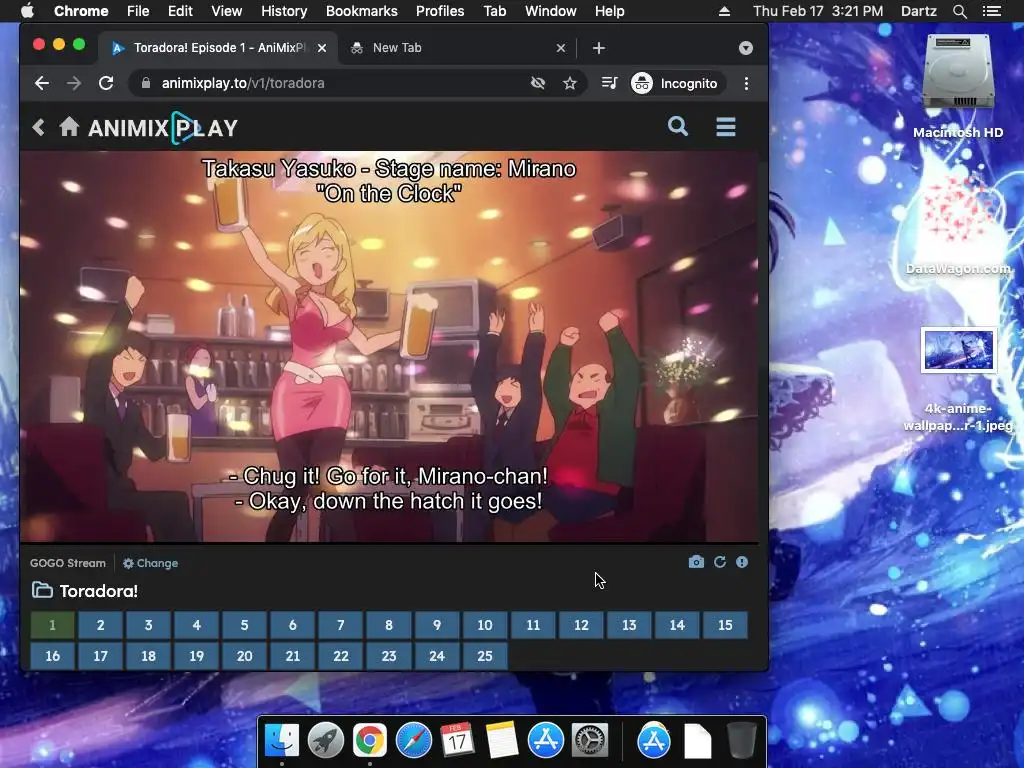This screenshot has height=768, width=1024.
Task: Open a new Chrome tab
Action: pyautogui.click(x=599, y=48)
